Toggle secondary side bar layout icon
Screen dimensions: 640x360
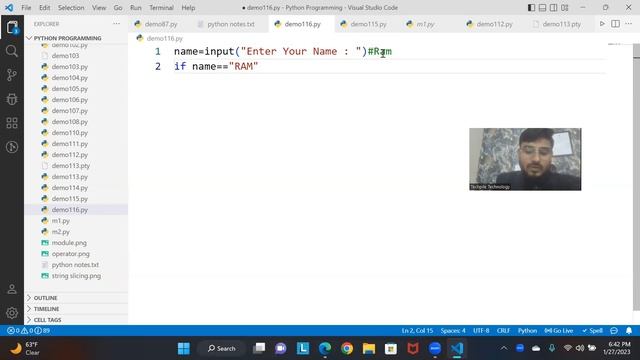click(553, 8)
